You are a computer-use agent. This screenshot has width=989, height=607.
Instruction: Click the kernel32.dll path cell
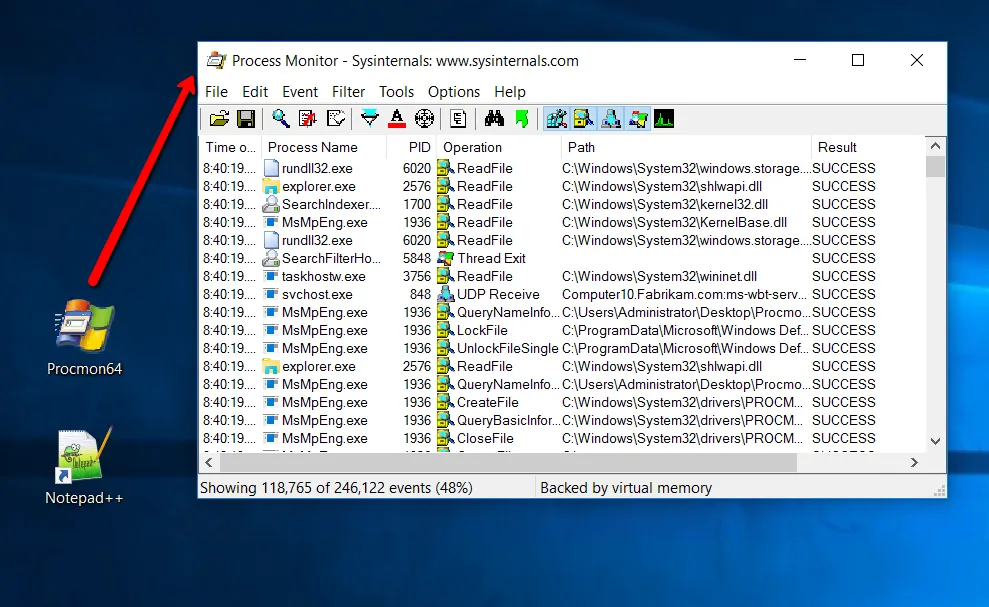point(665,204)
